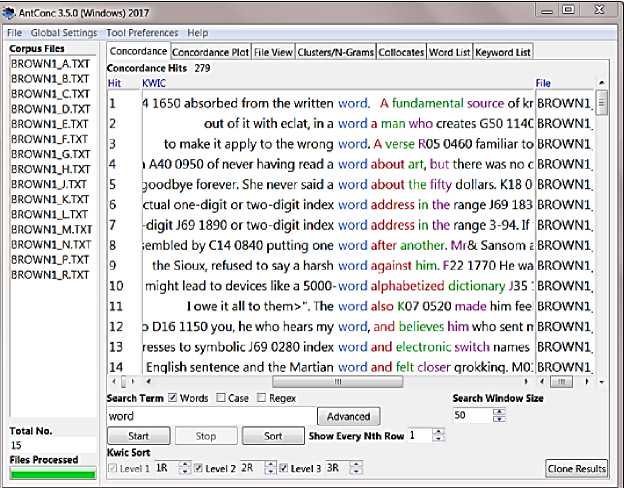Switch to the Concordance Plot tab
This screenshot has height=488, width=626.
(210, 52)
